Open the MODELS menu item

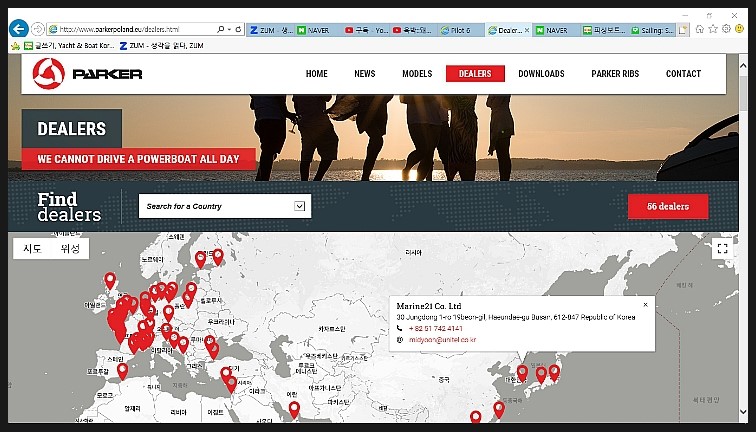(417, 74)
